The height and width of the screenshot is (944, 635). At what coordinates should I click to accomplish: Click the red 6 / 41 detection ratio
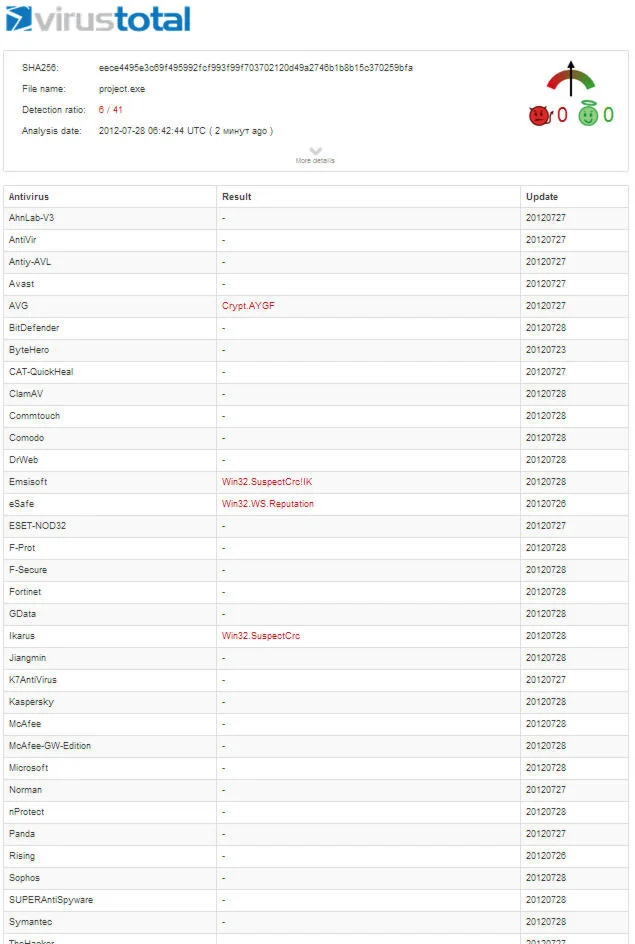pos(110,110)
